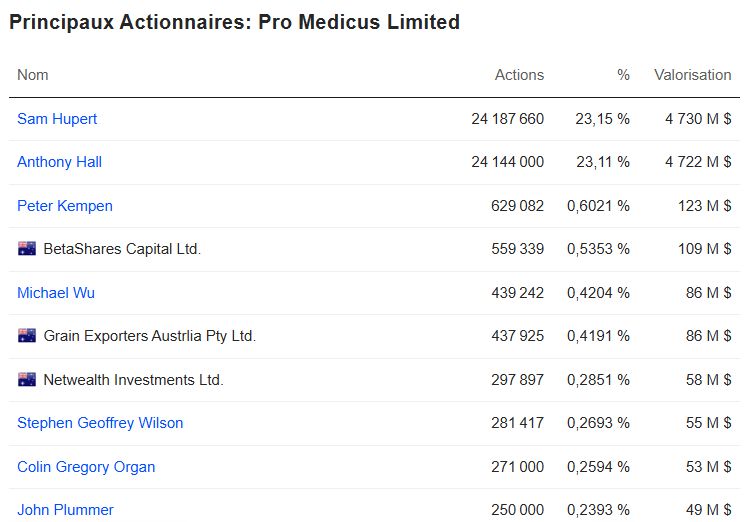Image resolution: width=748 pixels, height=522 pixels.
Task: Open Sam Hupert shareholder link
Action: pos(57,119)
